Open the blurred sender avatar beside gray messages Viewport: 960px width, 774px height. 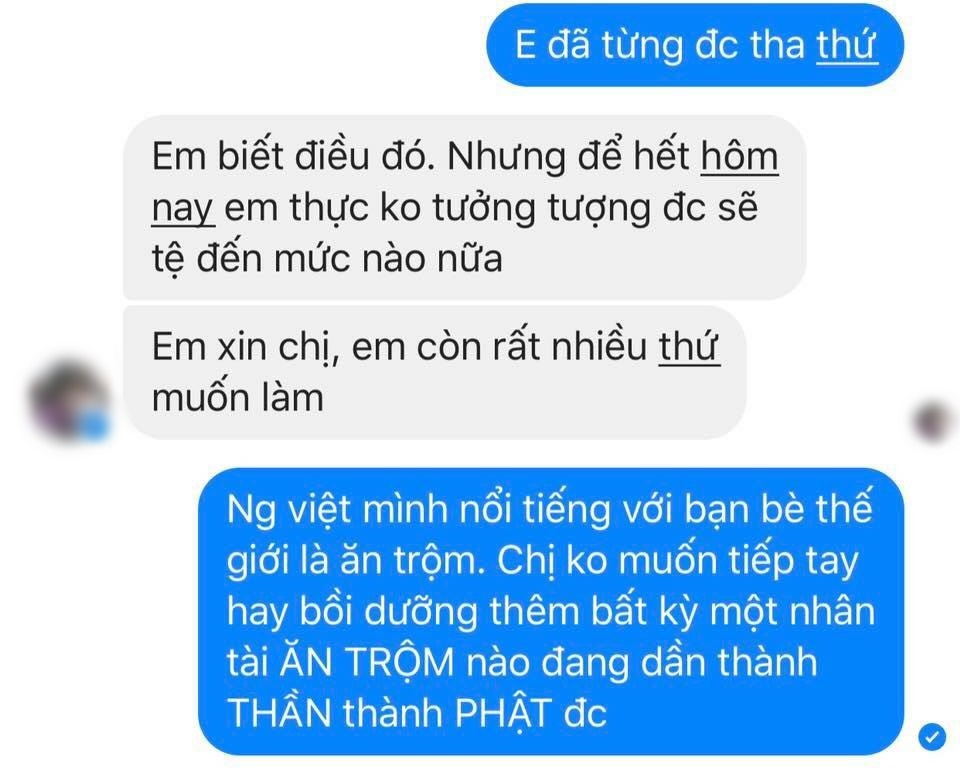71,402
